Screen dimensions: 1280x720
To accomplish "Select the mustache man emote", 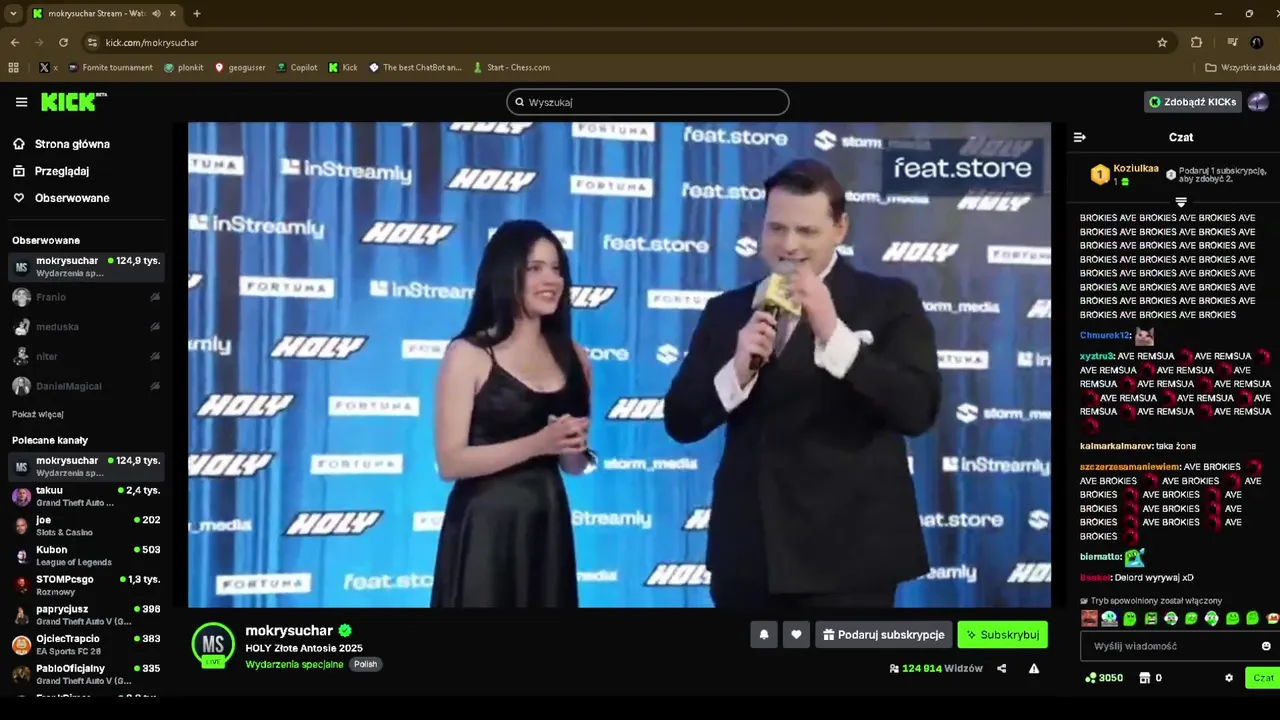I will 1089,619.
